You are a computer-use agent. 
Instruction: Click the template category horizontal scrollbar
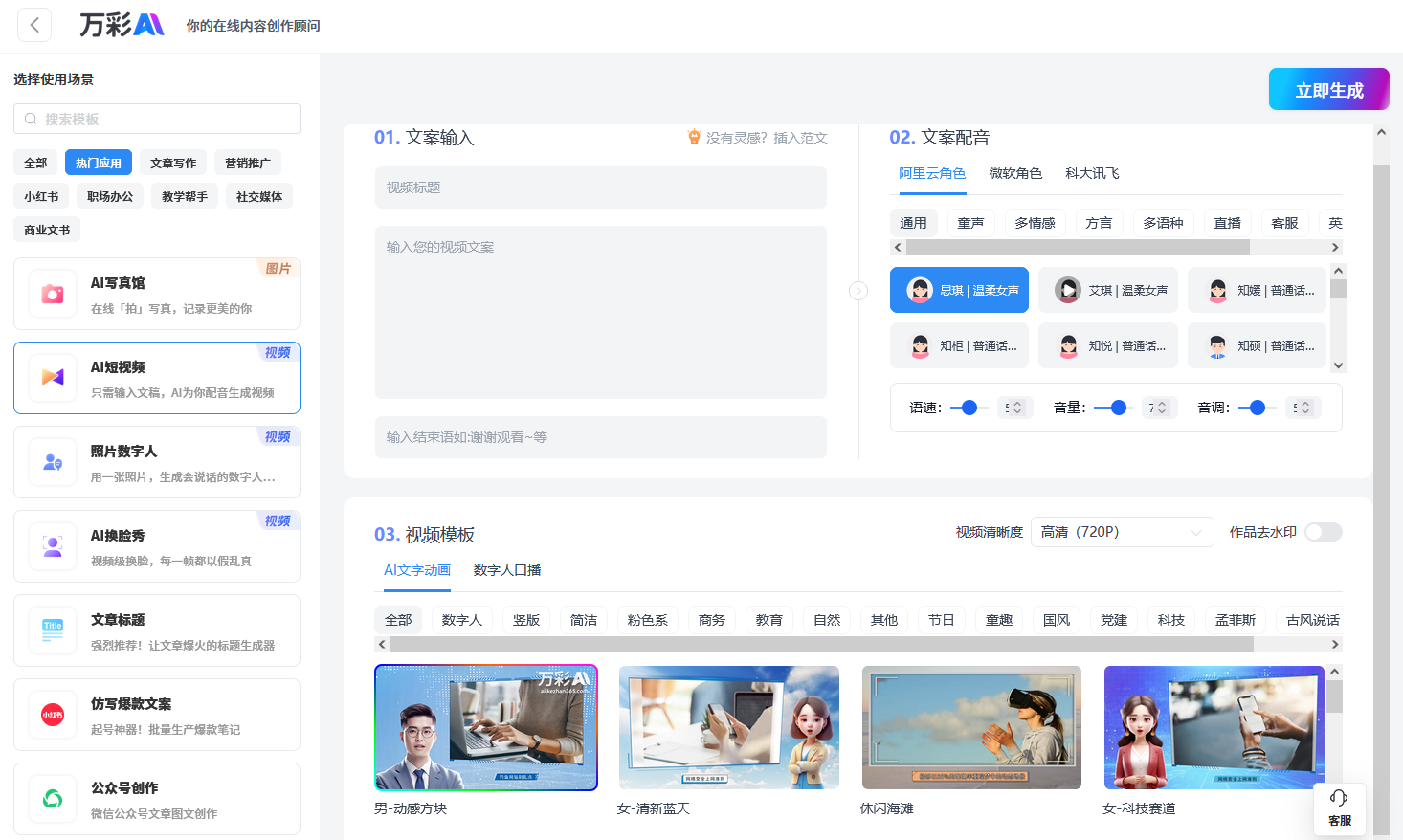coord(822,645)
